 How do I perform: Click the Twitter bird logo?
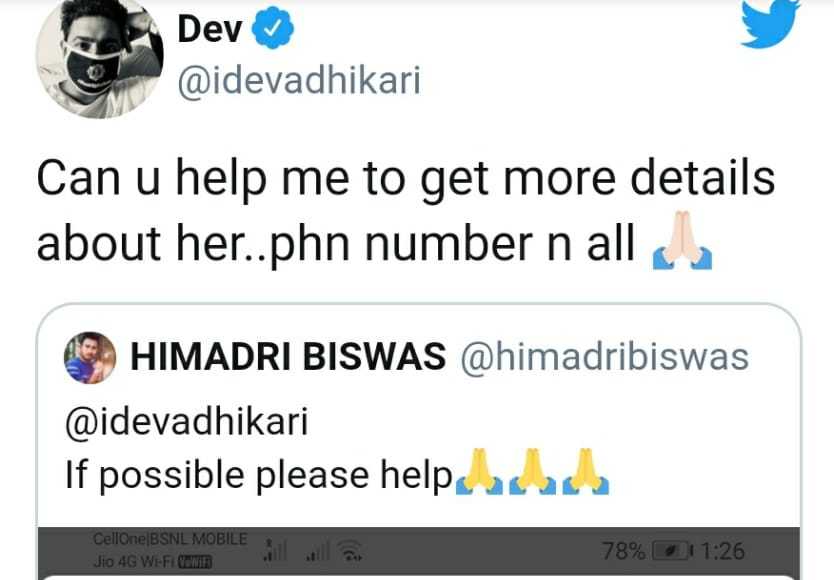[770, 22]
